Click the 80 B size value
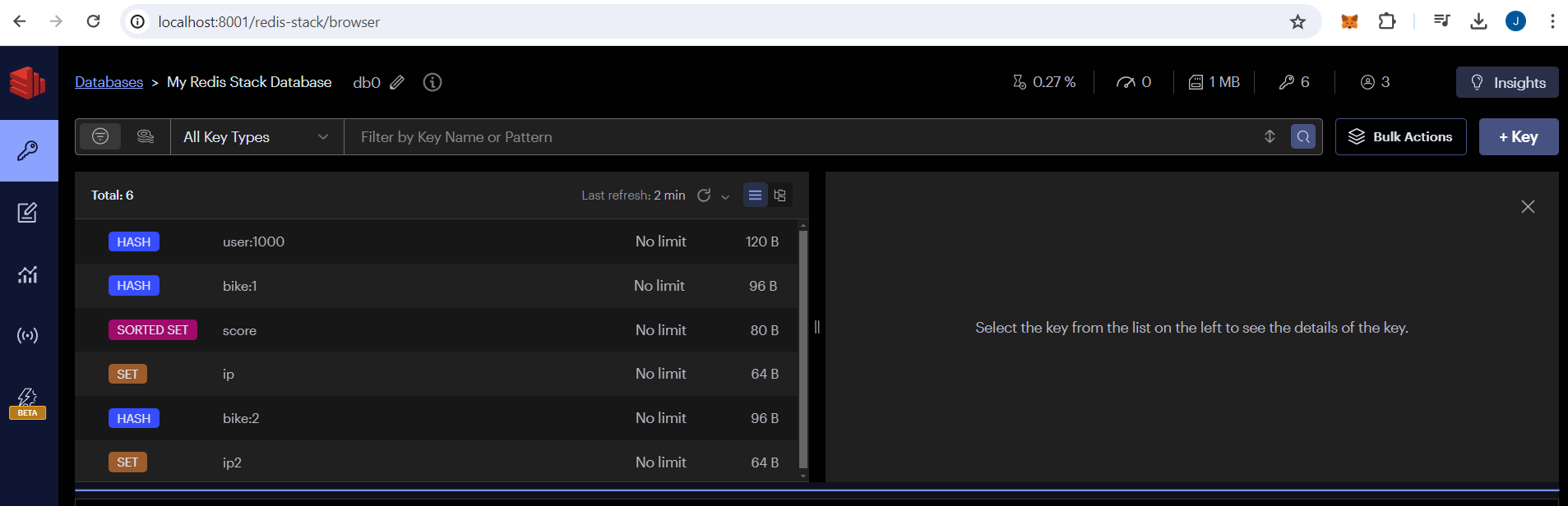 764,330
